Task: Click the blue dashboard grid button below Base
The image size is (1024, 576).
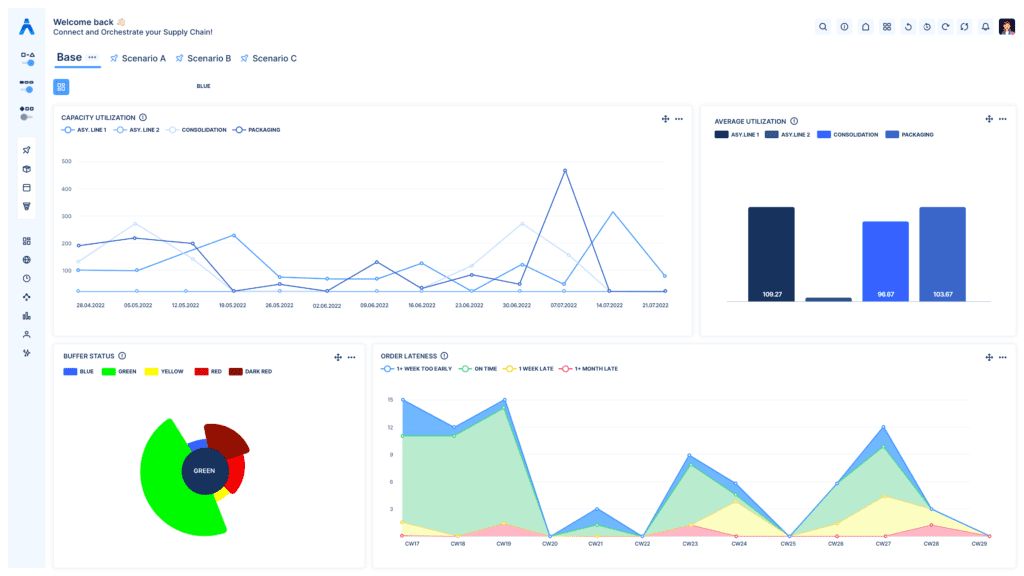Action: [61, 87]
